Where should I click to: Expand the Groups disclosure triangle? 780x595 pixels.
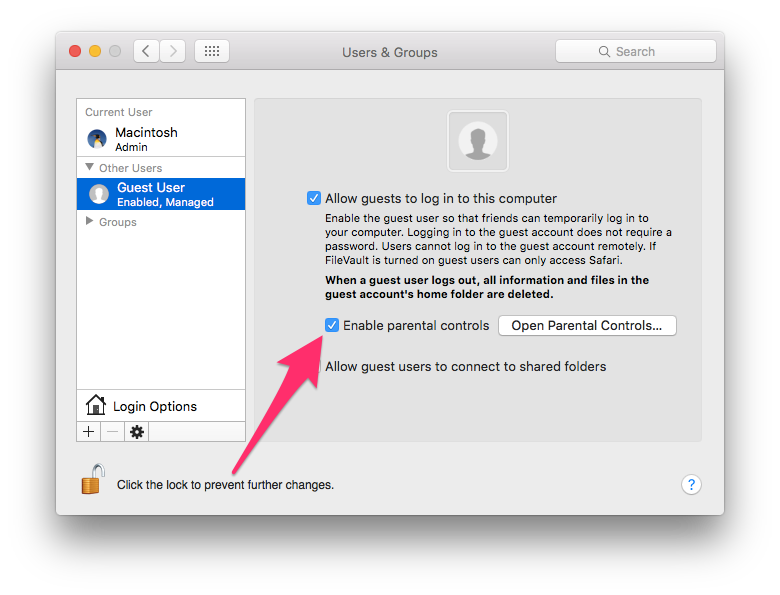click(x=90, y=221)
